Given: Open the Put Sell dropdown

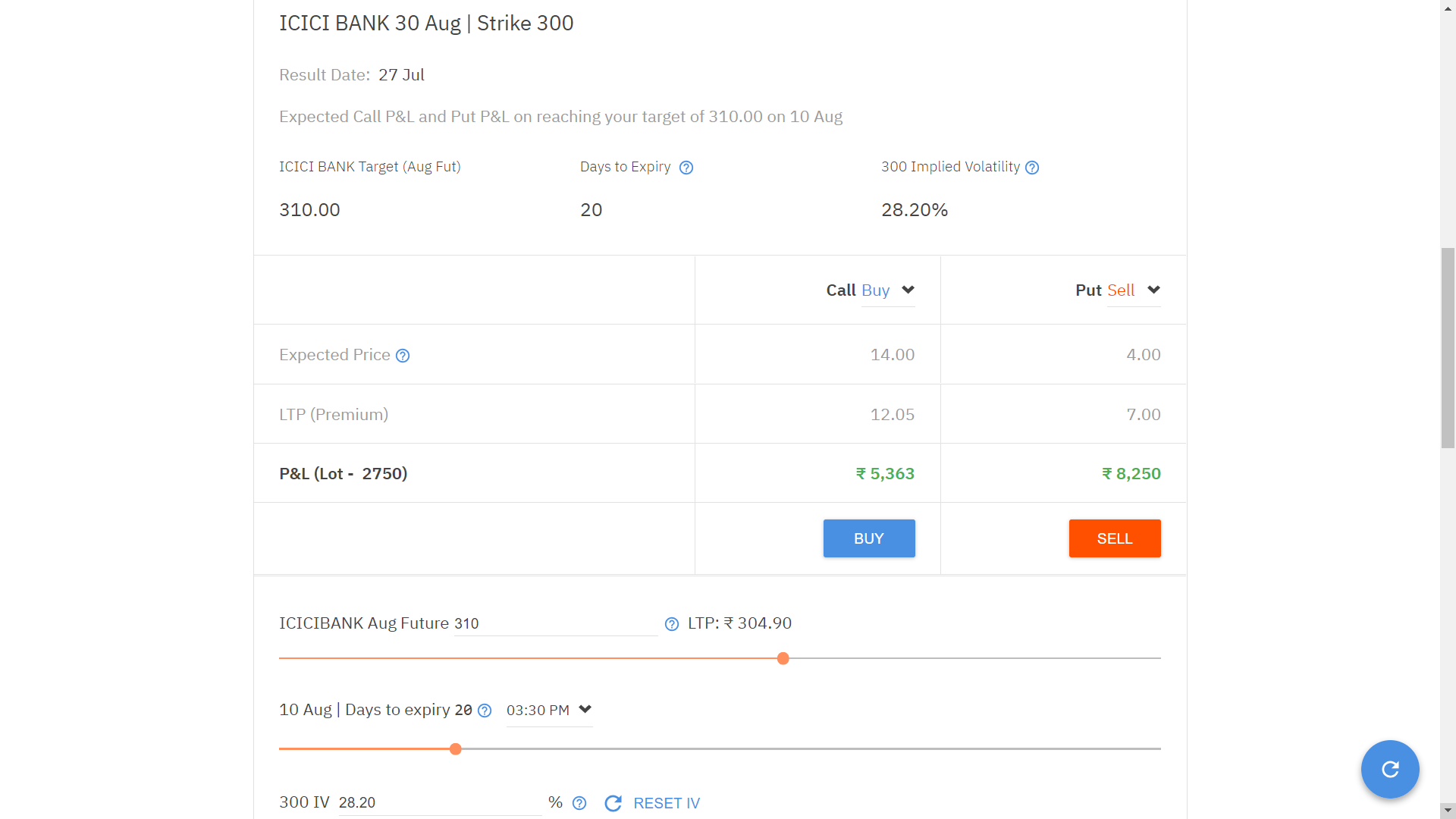Looking at the screenshot, I should [1134, 290].
